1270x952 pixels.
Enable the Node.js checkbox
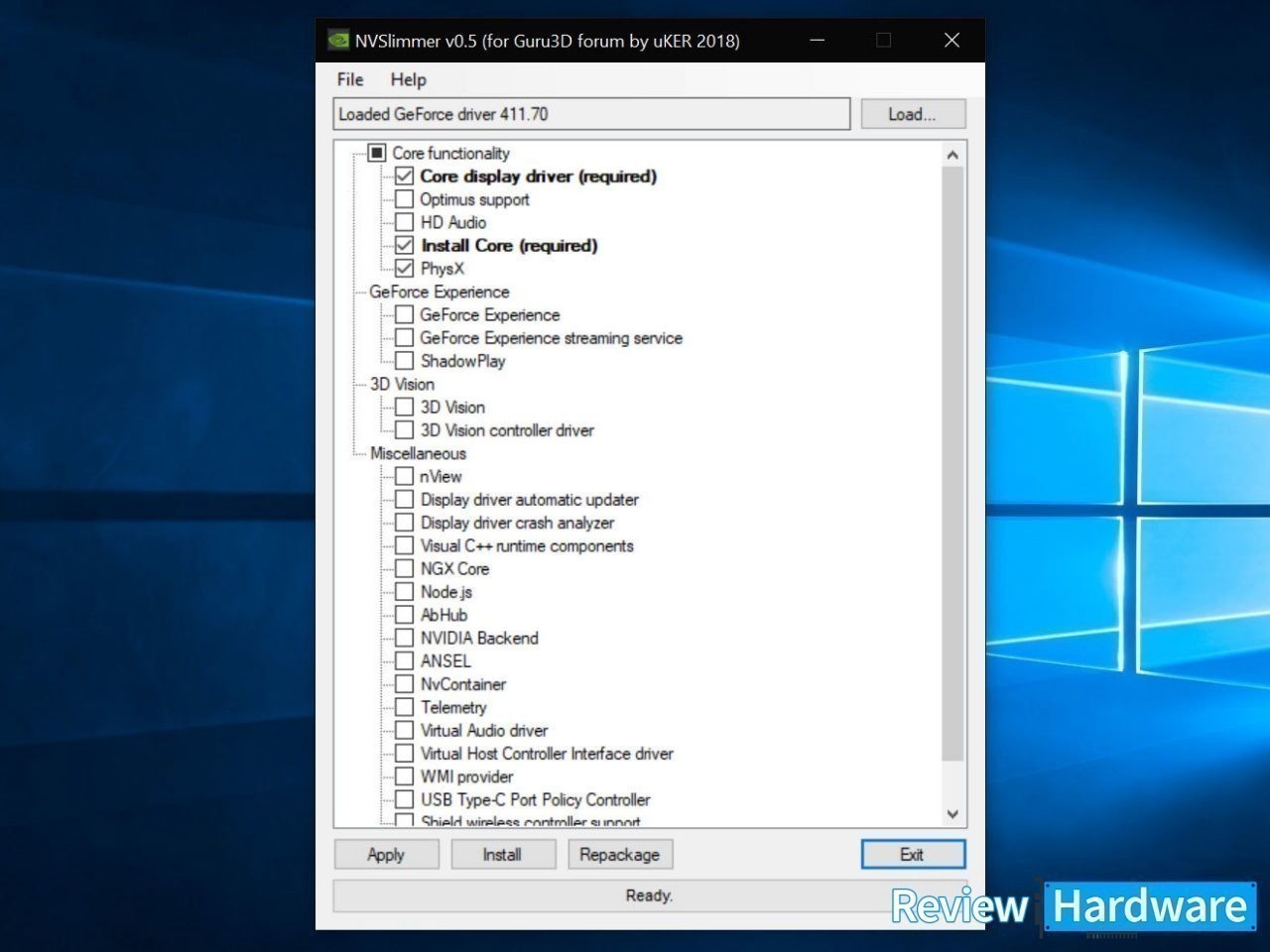(x=404, y=592)
